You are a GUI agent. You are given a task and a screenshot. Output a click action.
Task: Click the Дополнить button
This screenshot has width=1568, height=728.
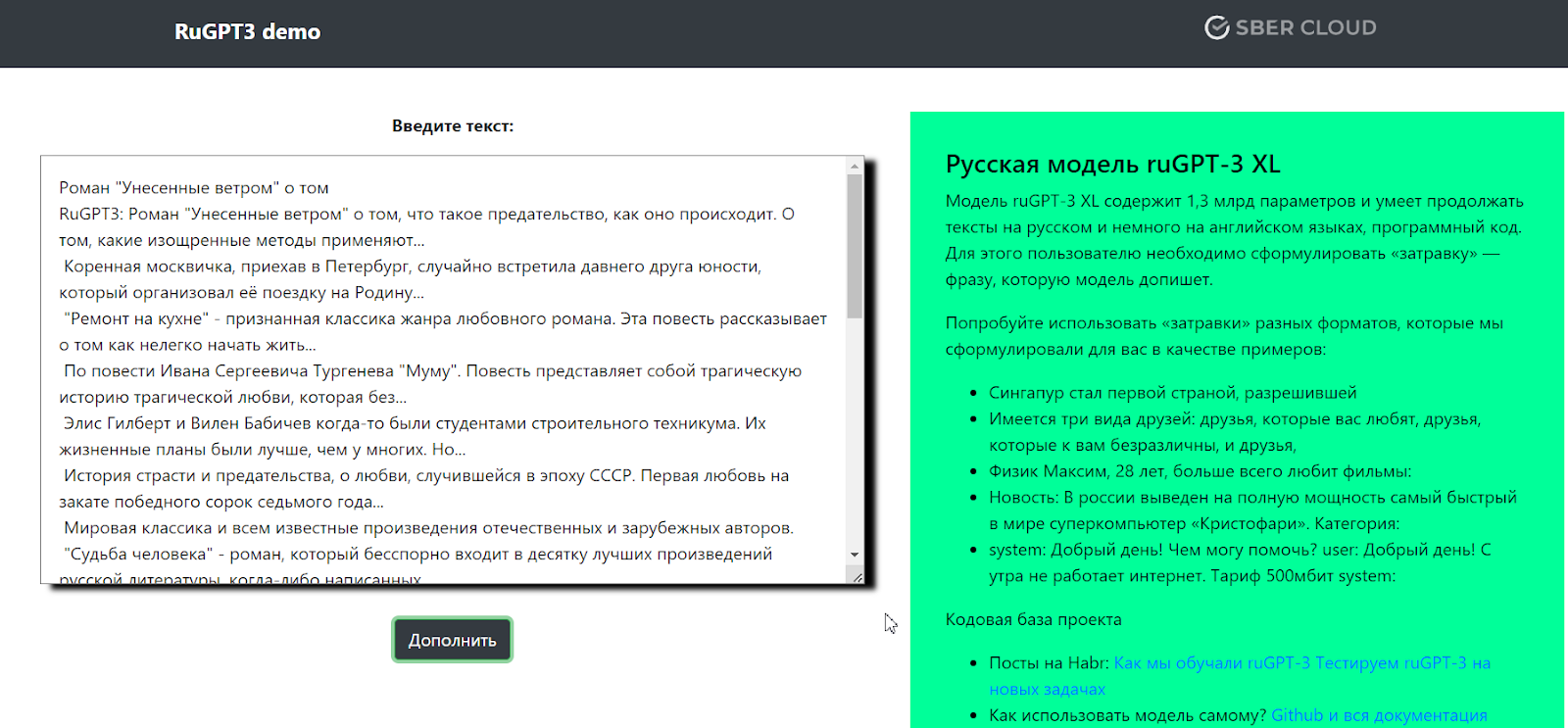(452, 640)
